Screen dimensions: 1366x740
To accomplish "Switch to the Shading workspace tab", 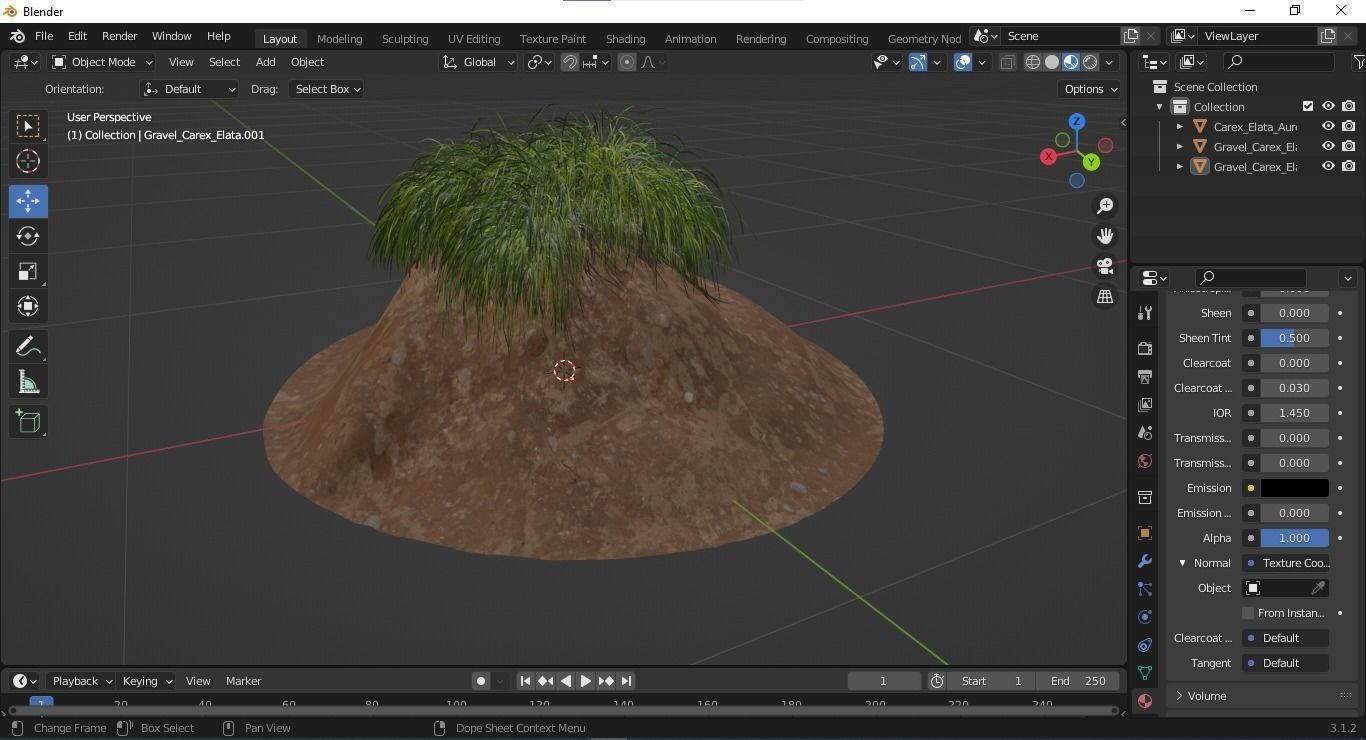I will (625, 38).
